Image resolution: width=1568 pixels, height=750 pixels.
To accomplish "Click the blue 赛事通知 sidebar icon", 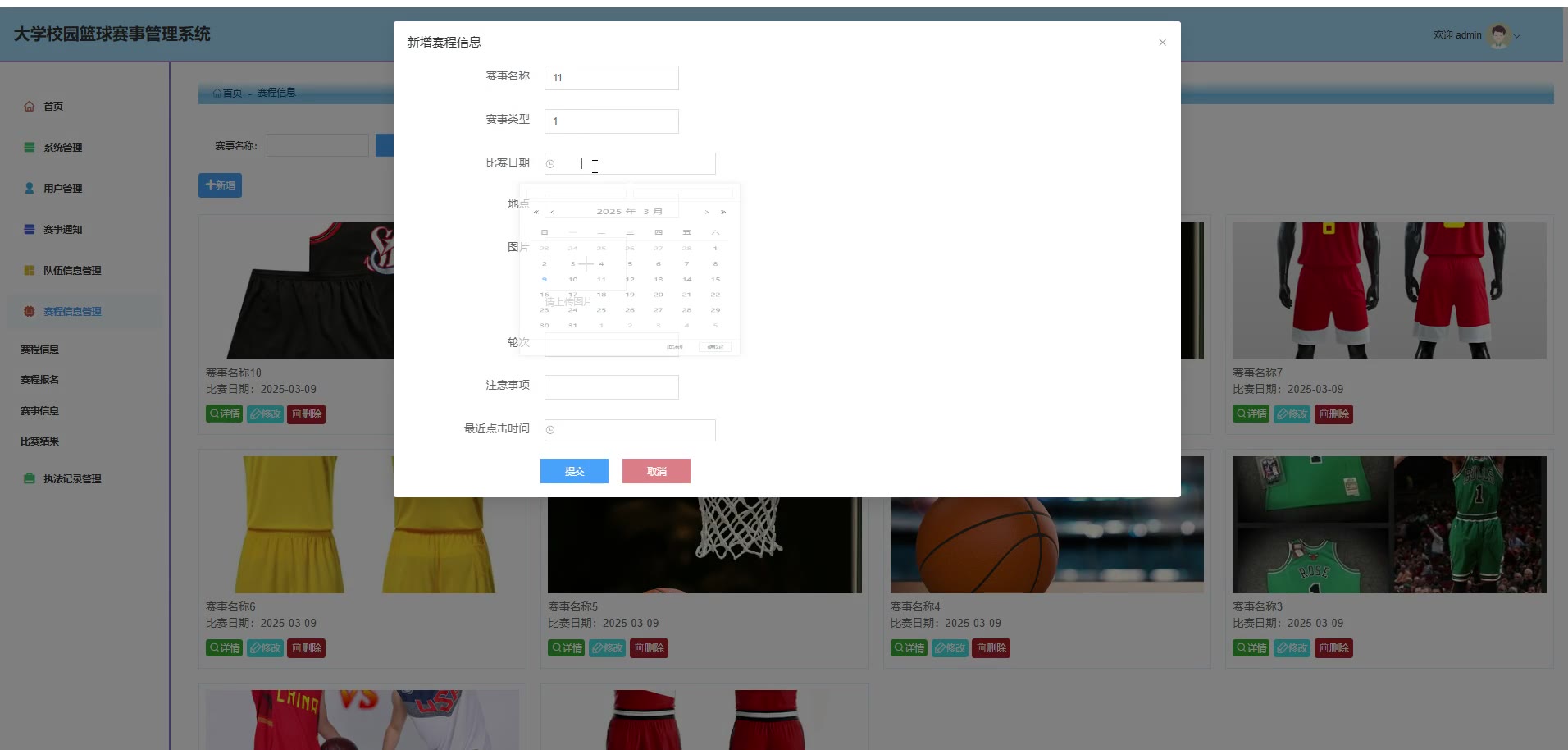I will coord(30,229).
